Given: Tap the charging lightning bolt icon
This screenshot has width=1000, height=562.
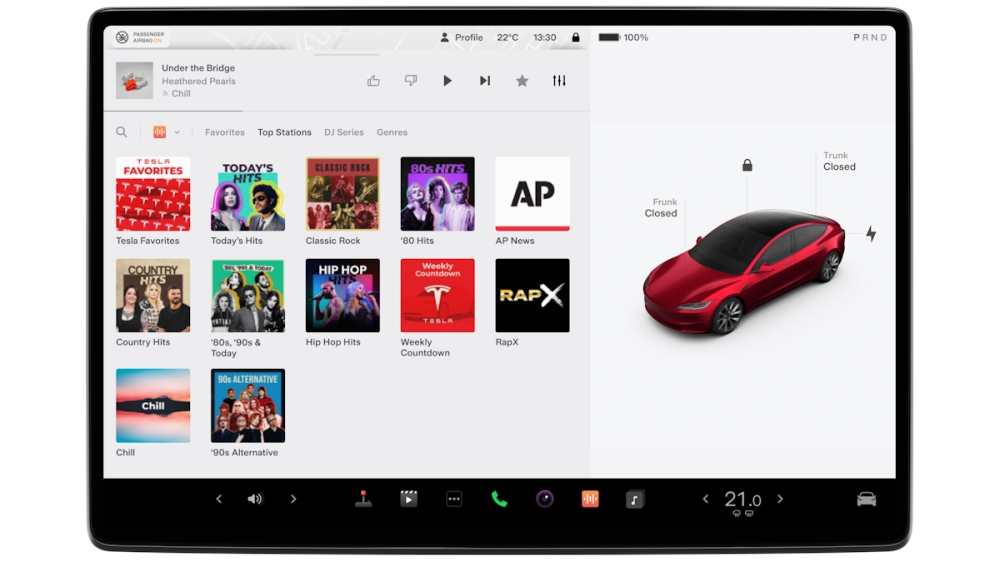Looking at the screenshot, I should 871,234.
